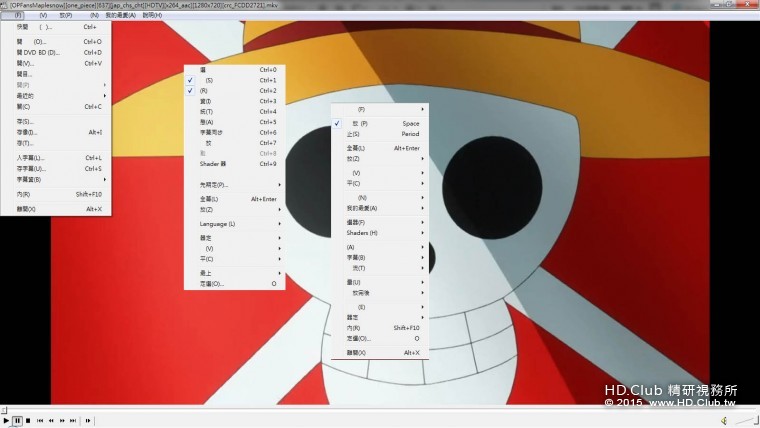Stop playback with the square stop button
Screen dimensions: 760x428
click(28, 421)
